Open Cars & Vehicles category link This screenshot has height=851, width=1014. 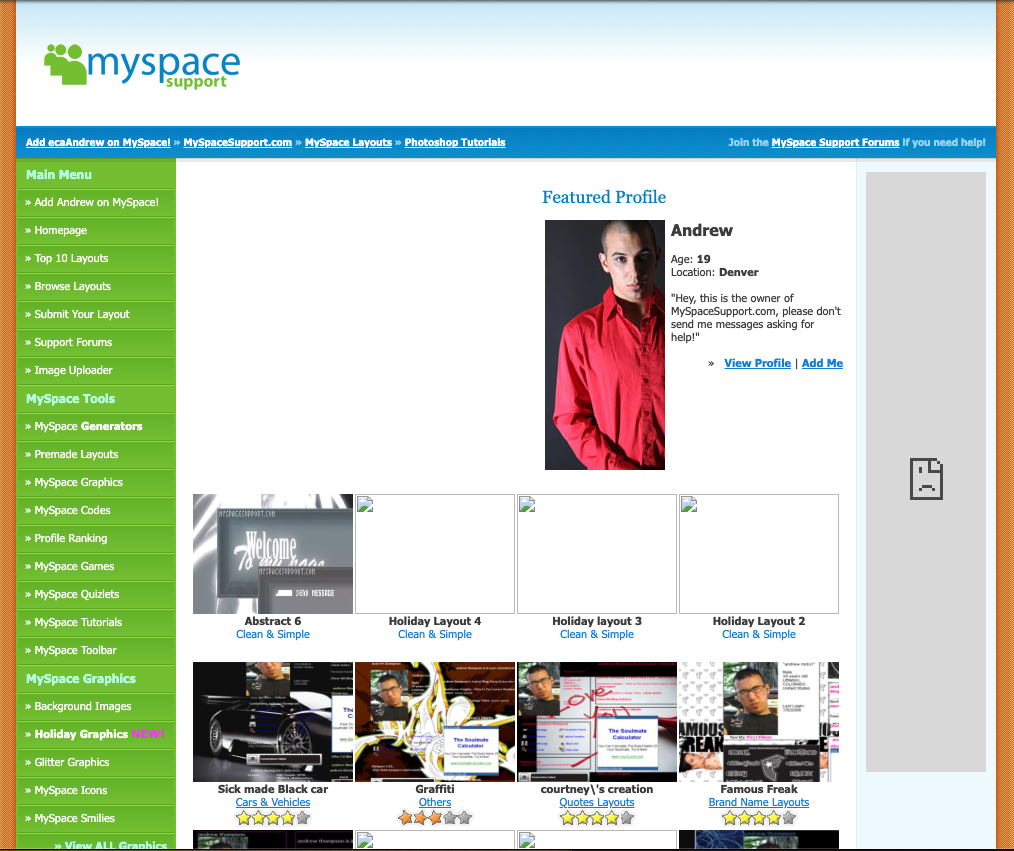[x=273, y=803]
